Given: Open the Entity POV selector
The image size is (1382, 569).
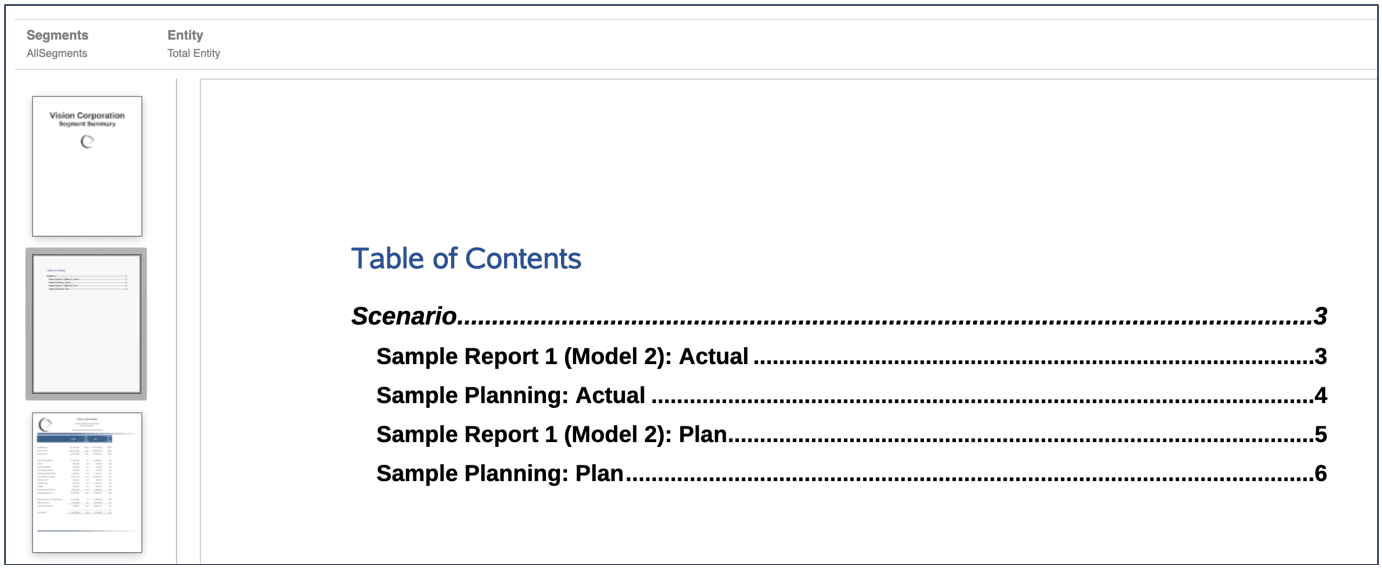Looking at the screenshot, I should pos(185,35).
